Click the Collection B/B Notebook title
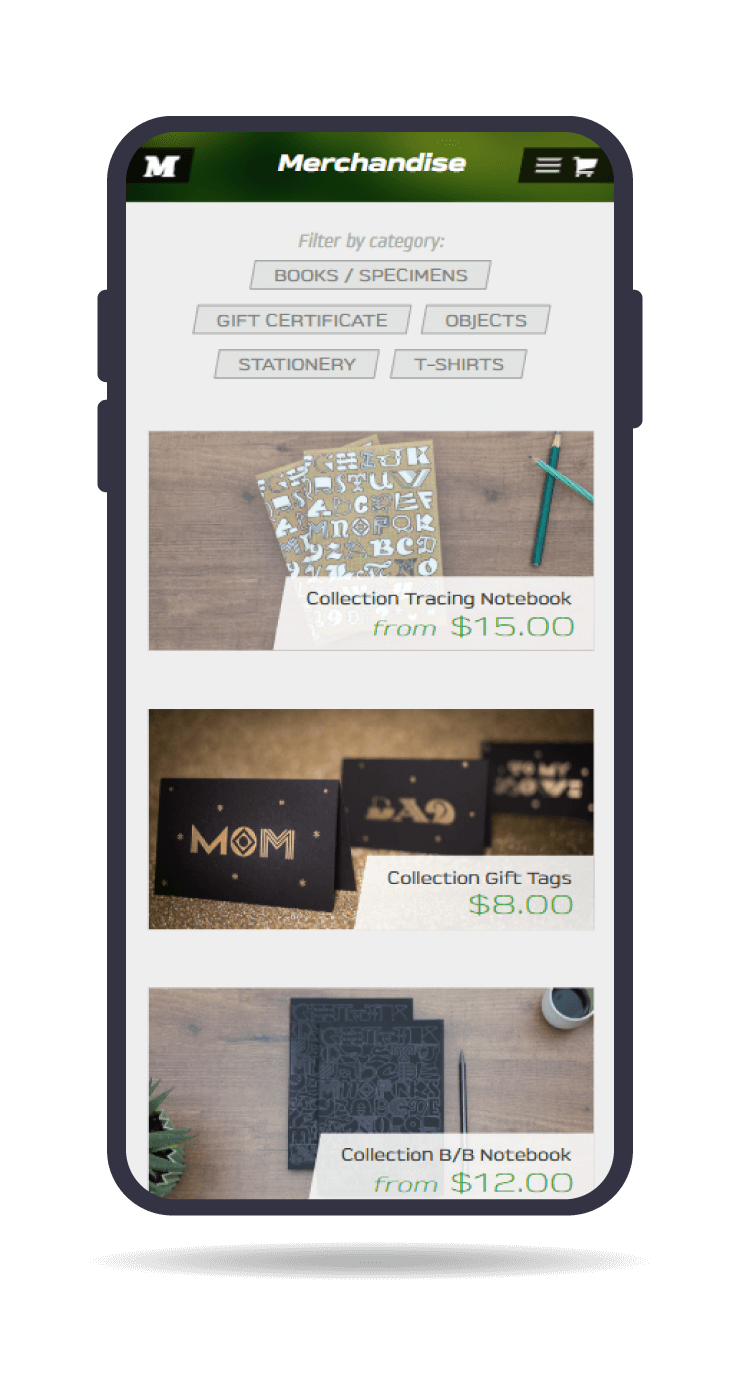This screenshot has width=740, height=1396. tap(456, 1155)
